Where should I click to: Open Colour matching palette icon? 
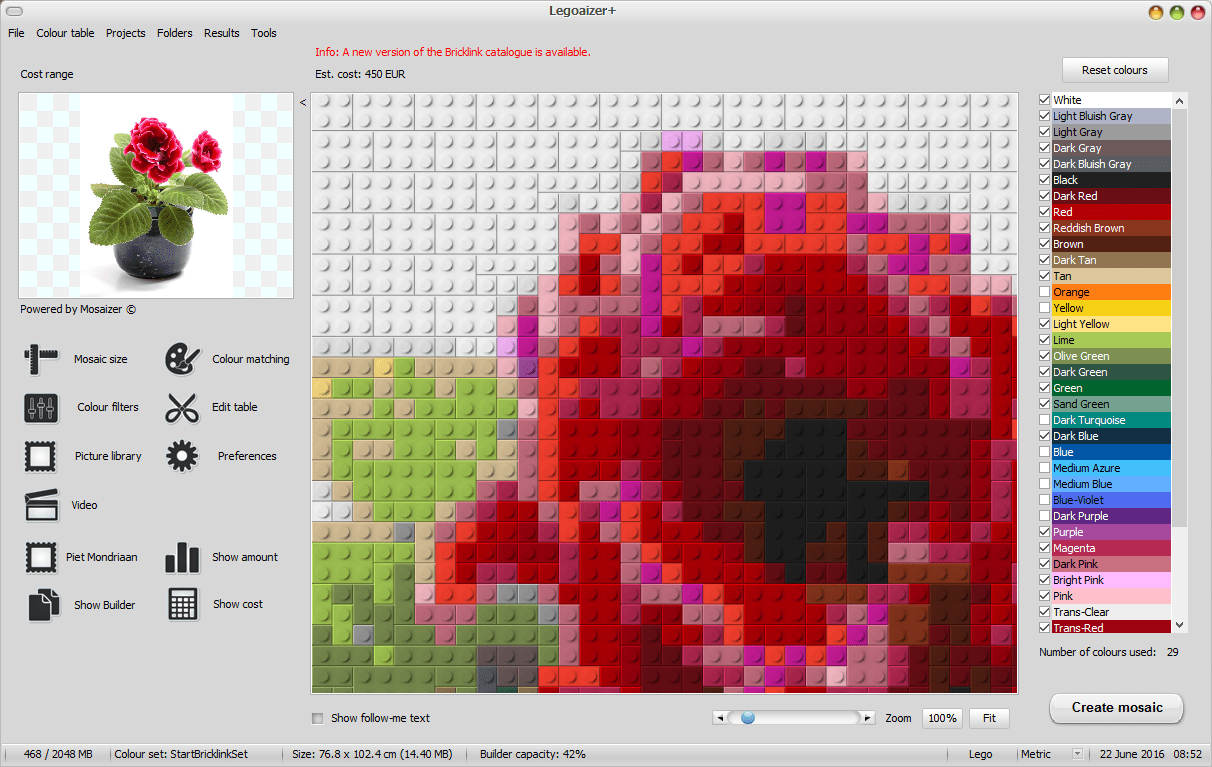pyautogui.click(x=182, y=359)
